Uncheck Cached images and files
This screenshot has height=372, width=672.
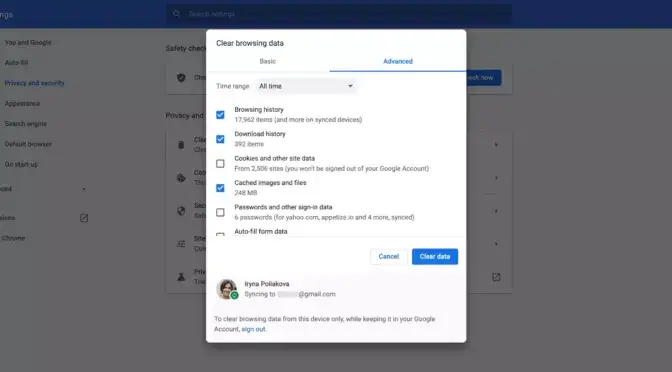pos(220,188)
